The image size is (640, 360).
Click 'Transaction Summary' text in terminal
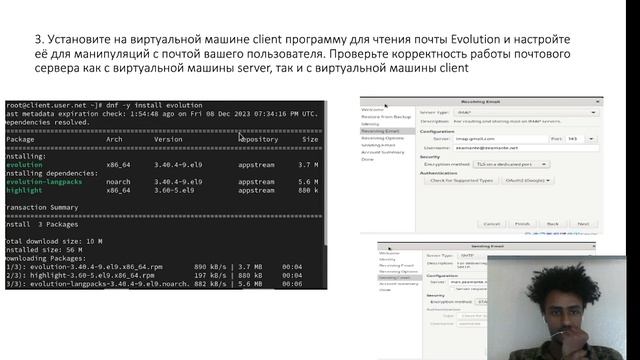point(42,207)
